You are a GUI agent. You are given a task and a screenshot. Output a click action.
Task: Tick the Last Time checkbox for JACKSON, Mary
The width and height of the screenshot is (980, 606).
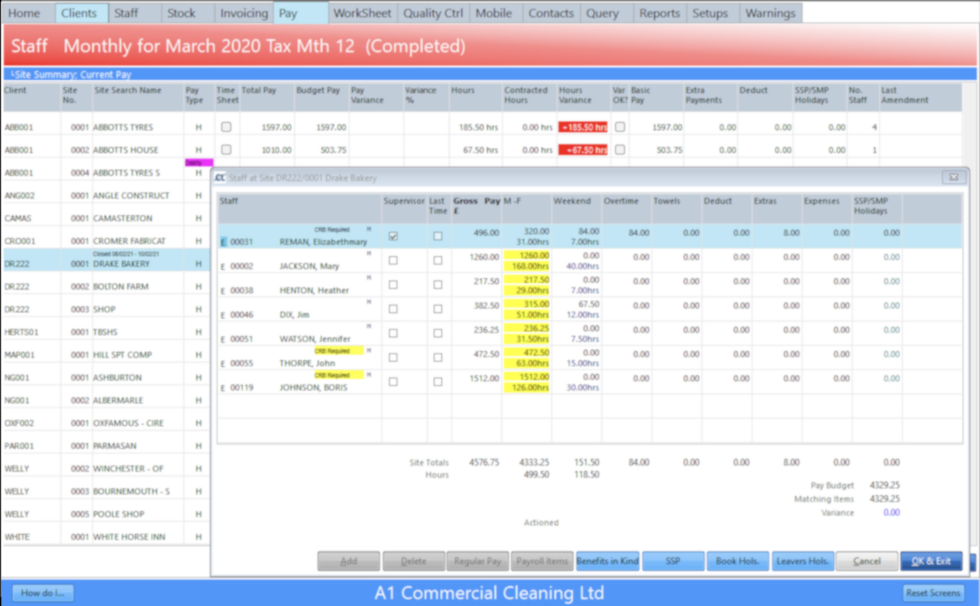439,262
